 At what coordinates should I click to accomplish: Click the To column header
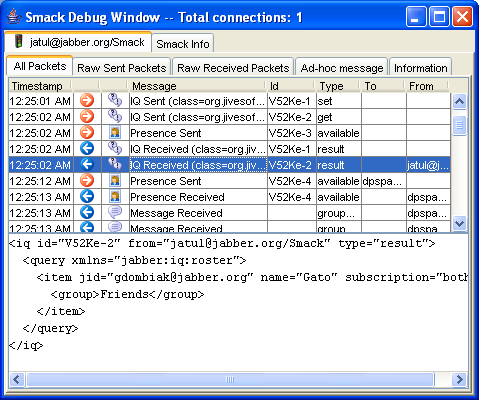pos(383,86)
